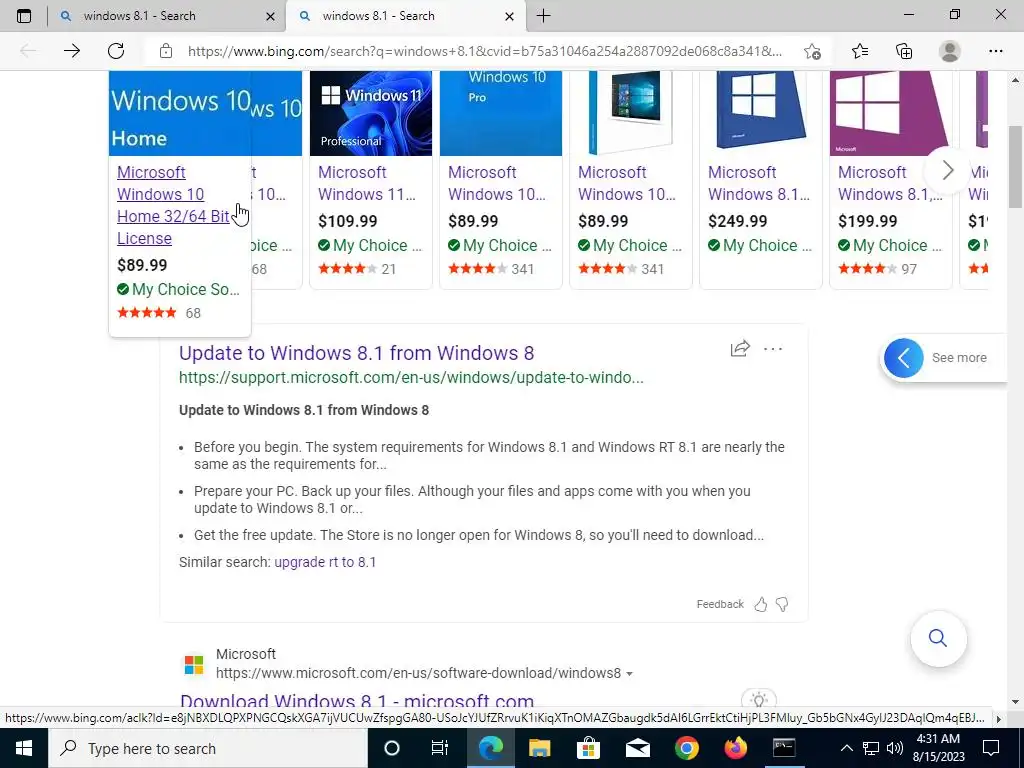Open the network tray icon
The image size is (1024, 768).
[871, 748]
